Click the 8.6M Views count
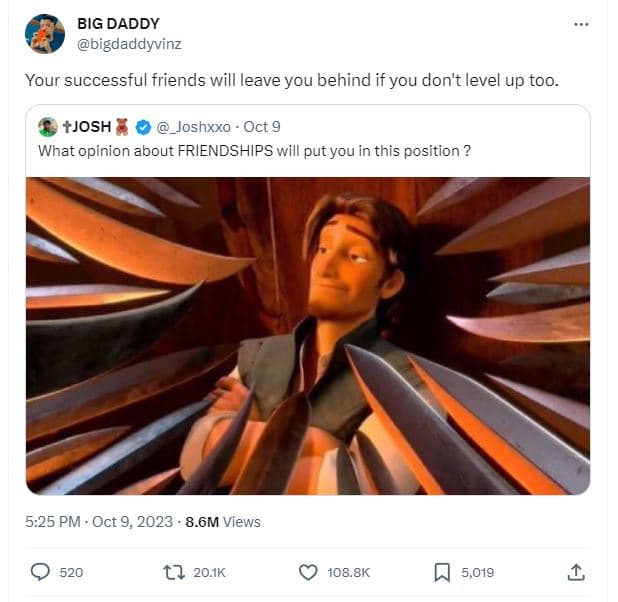This screenshot has width=618, height=602. pyautogui.click(x=223, y=521)
